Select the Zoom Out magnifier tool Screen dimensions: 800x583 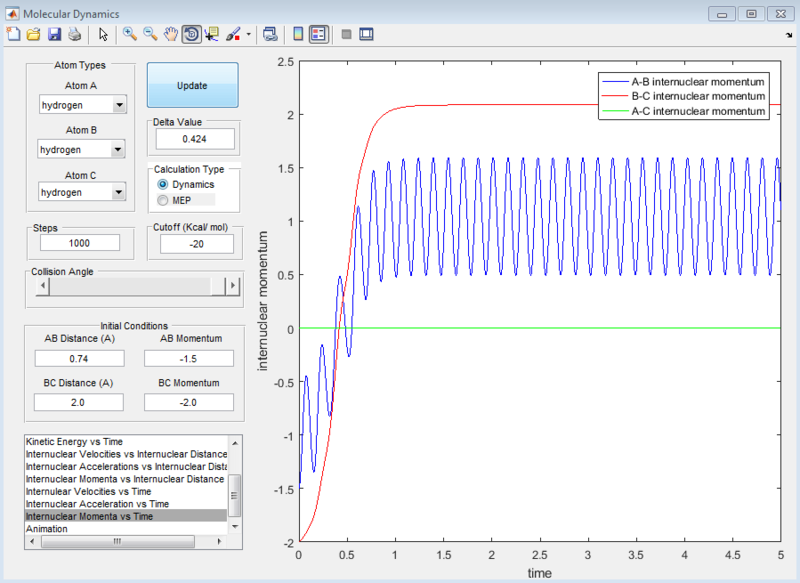tap(150, 34)
